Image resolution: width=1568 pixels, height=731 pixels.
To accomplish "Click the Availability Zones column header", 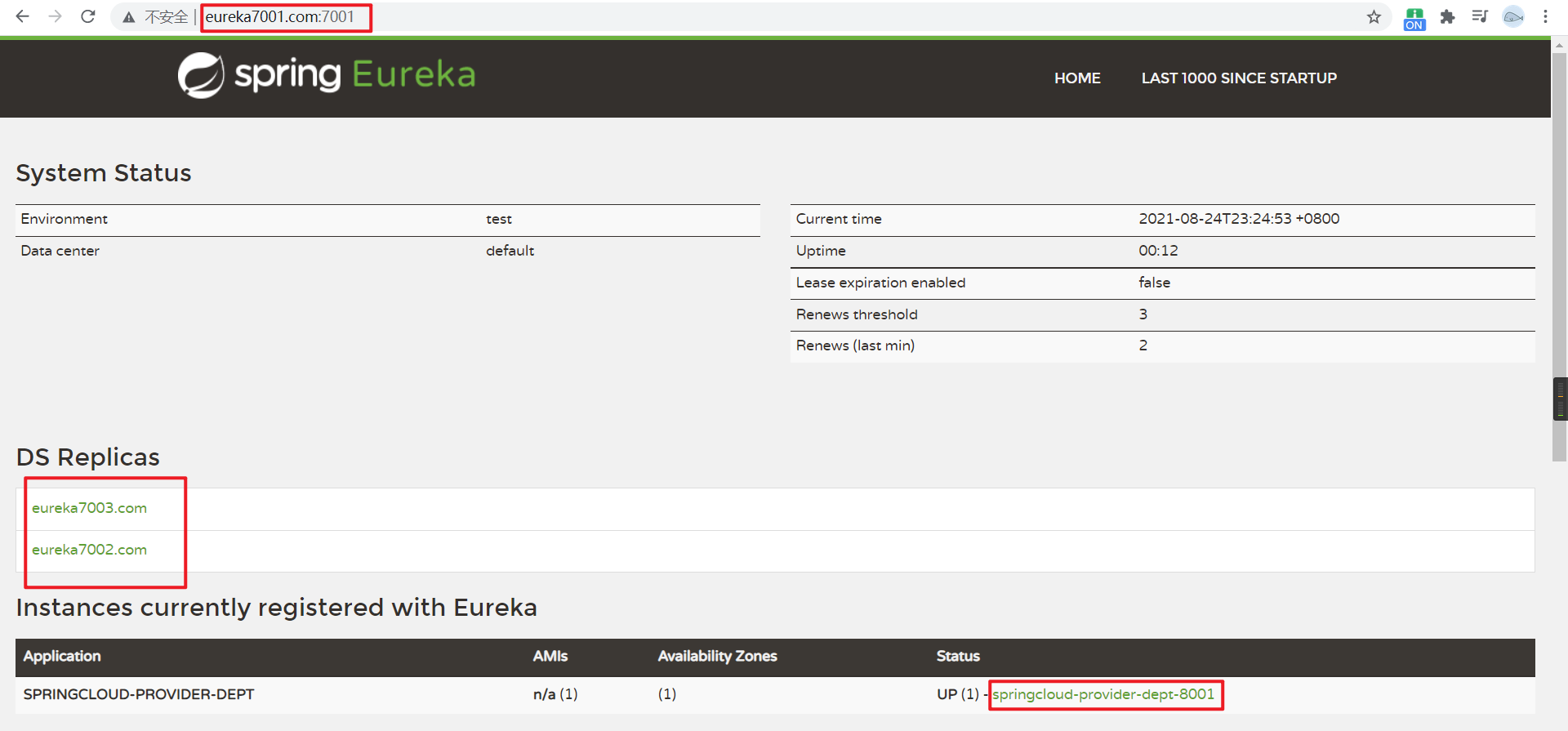I will pos(718,656).
